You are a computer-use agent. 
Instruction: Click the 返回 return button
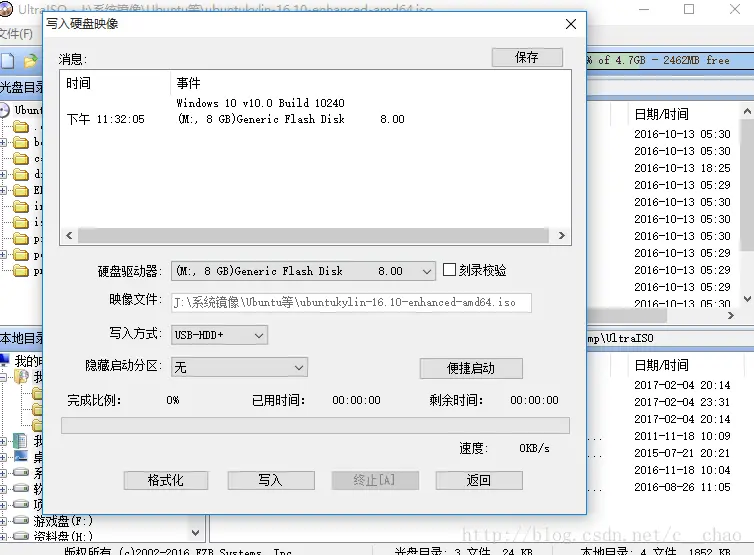[x=479, y=480]
